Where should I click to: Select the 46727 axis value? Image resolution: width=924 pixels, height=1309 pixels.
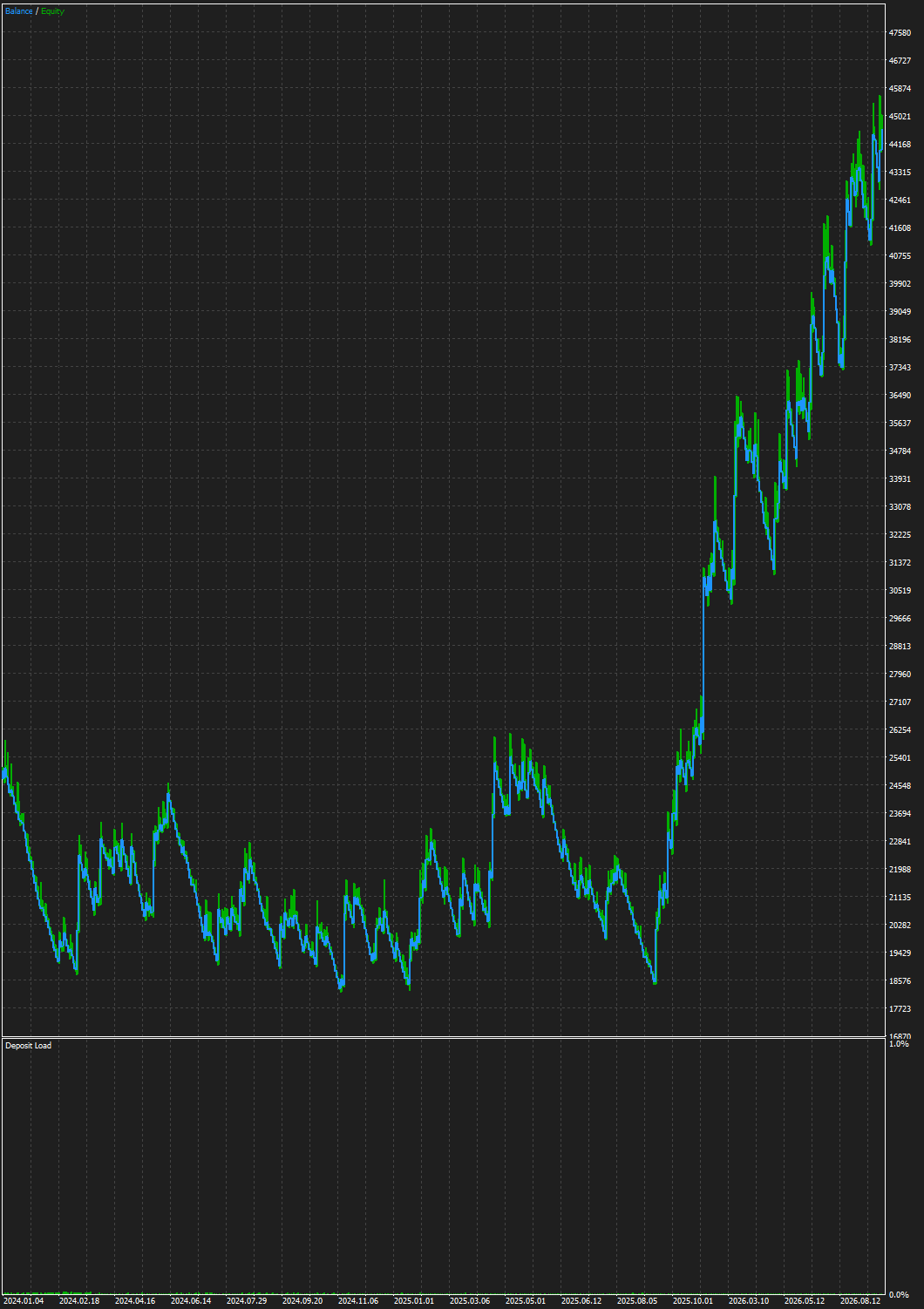coord(900,61)
